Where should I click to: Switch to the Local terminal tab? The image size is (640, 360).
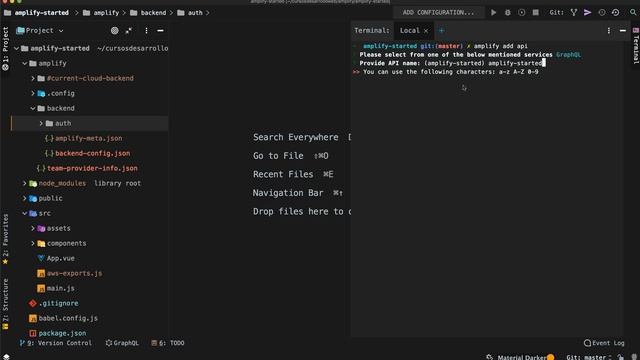point(409,31)
